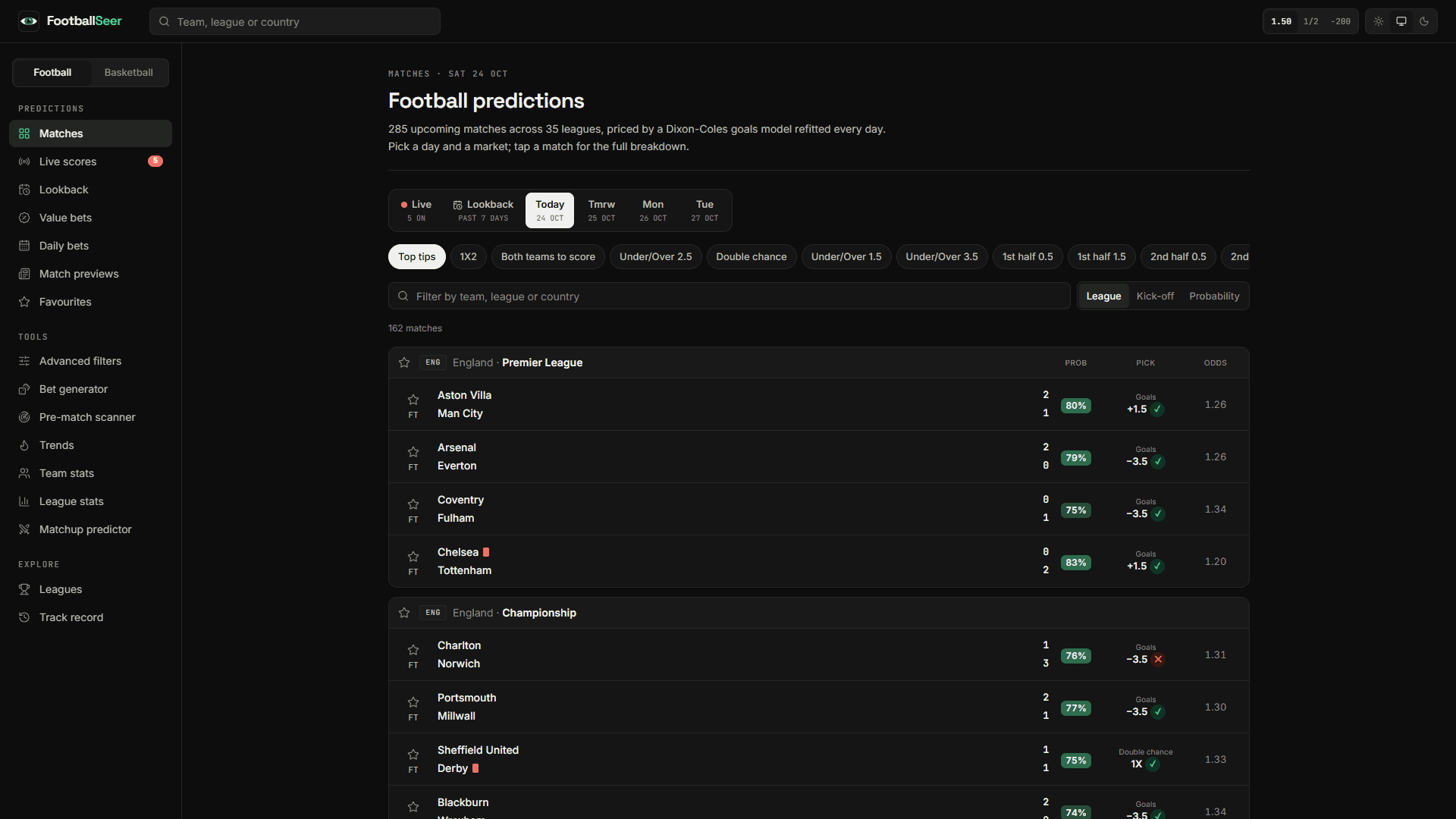
Task: Open the Leagues trophy icon
Action: [24, 589]
